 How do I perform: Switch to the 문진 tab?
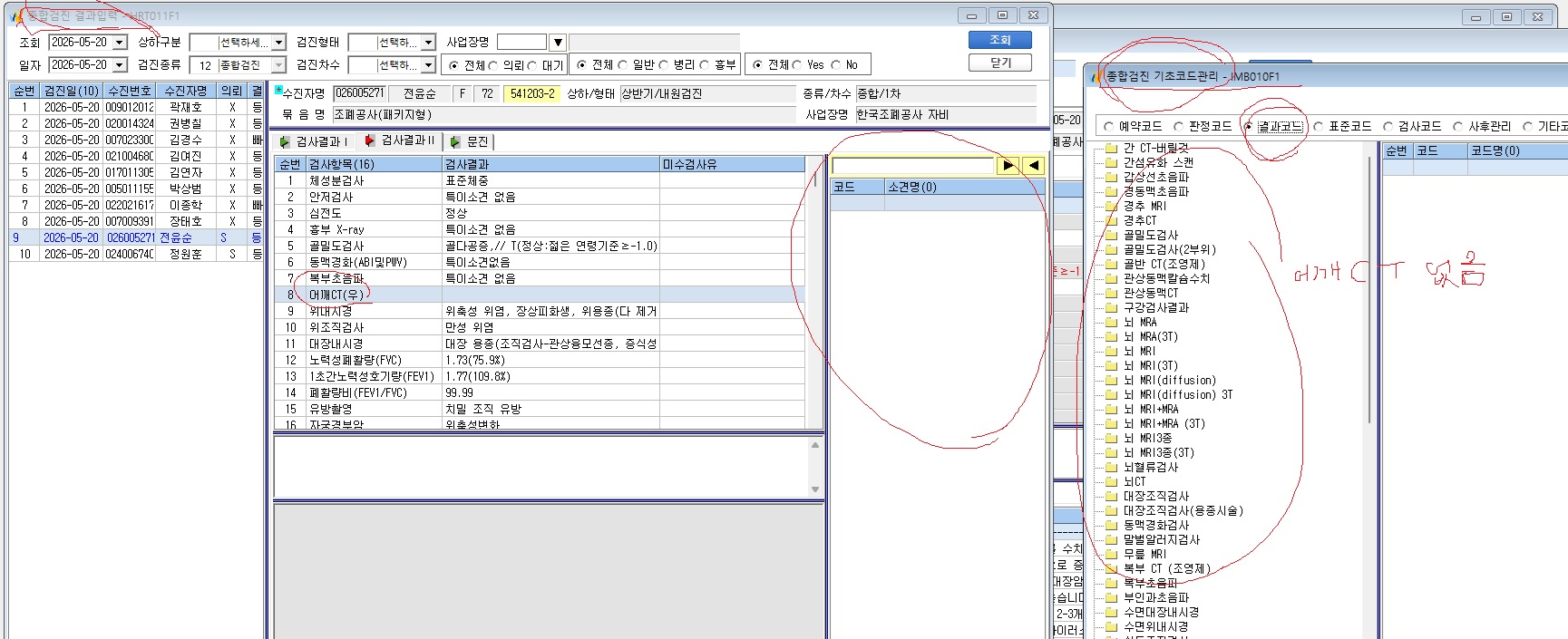[x=470, y=141]
